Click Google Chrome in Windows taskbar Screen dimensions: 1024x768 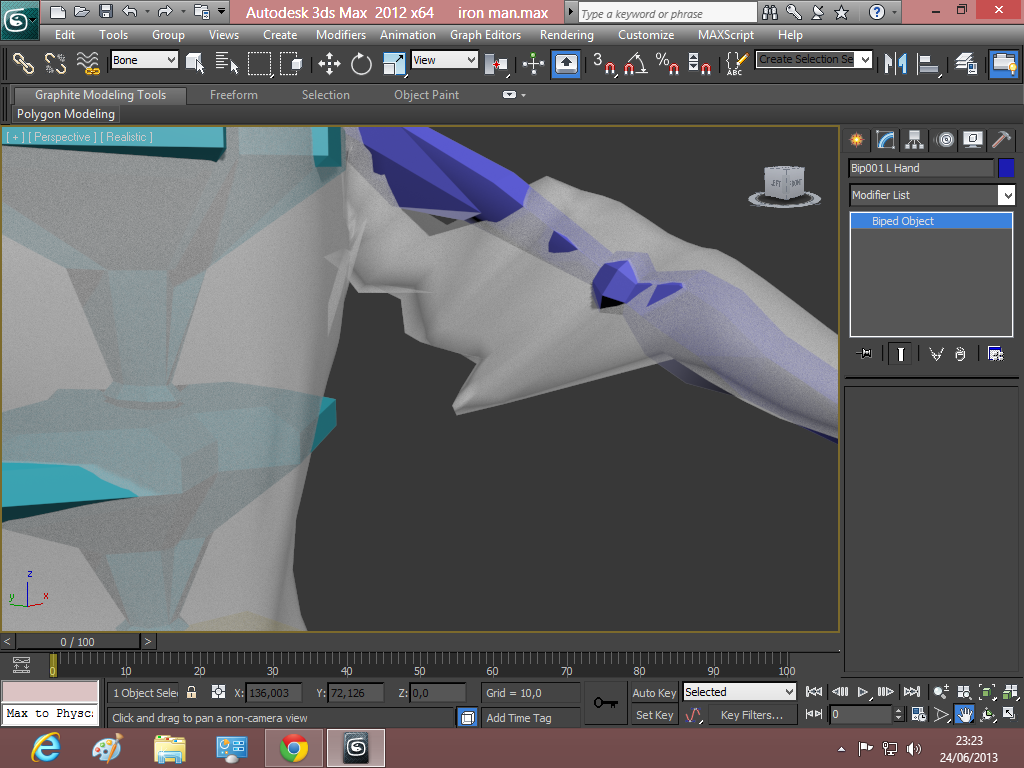(294, 748)
